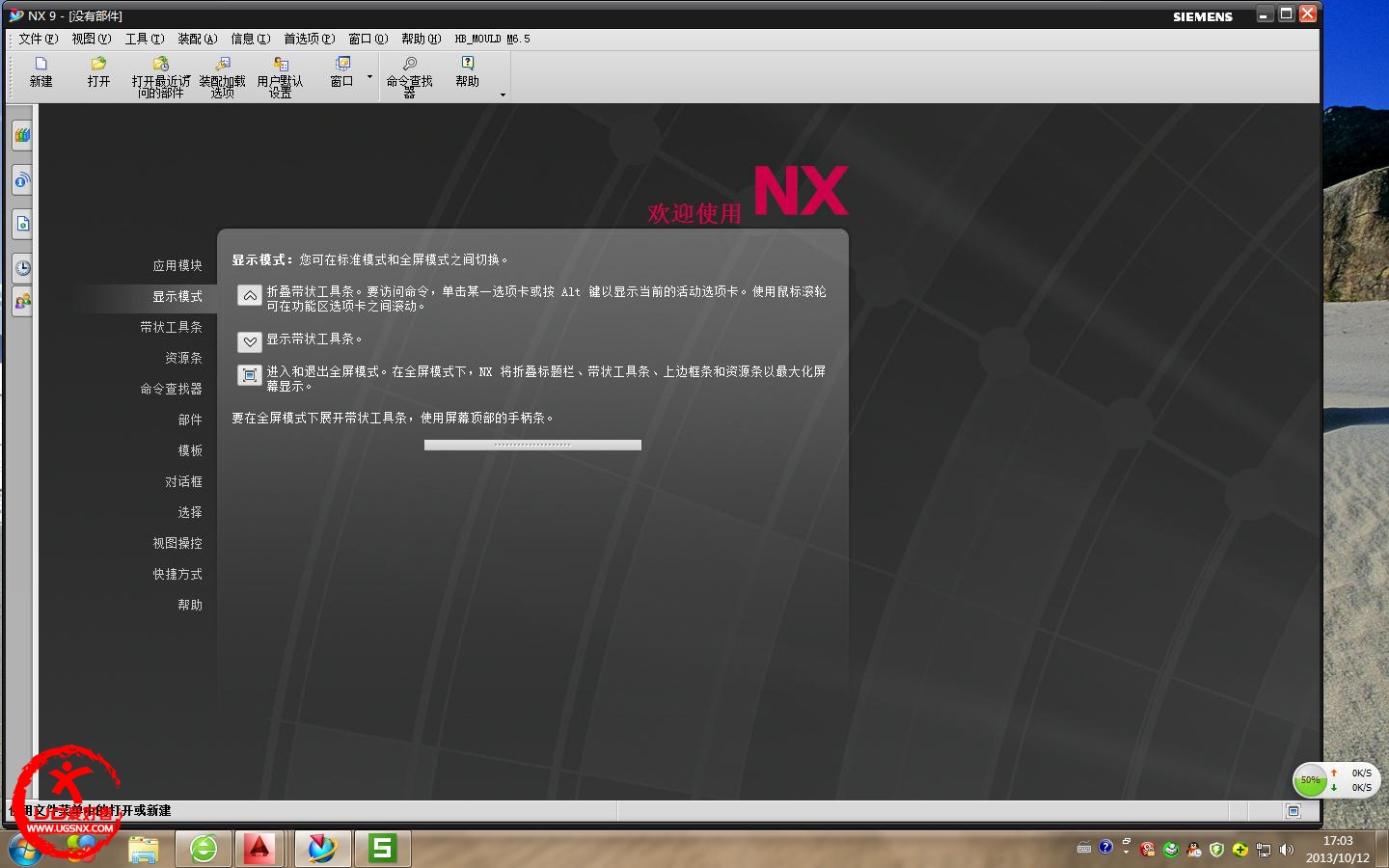Open the 信息(I) menu
The width and height of the screenshot is (1389, 868).
click(251, 39)
